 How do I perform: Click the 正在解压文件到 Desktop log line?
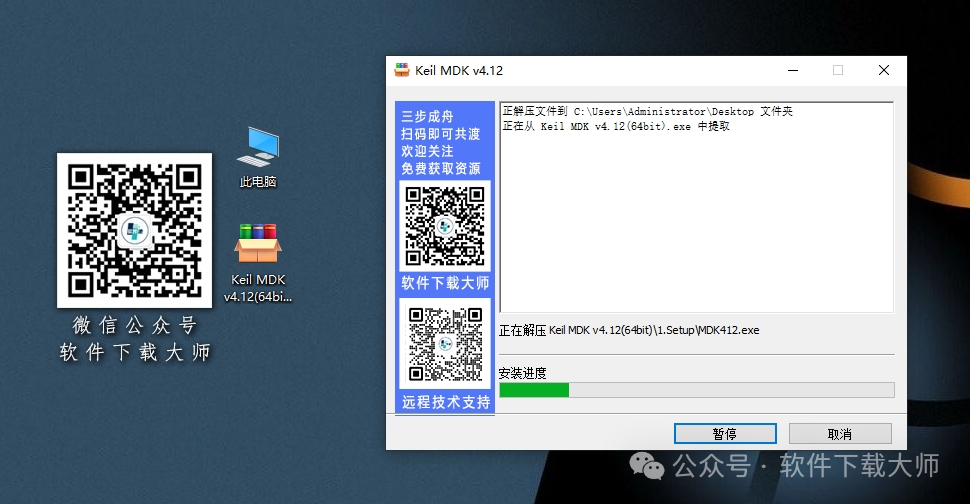pyautogui.click(x=647, y=111)
